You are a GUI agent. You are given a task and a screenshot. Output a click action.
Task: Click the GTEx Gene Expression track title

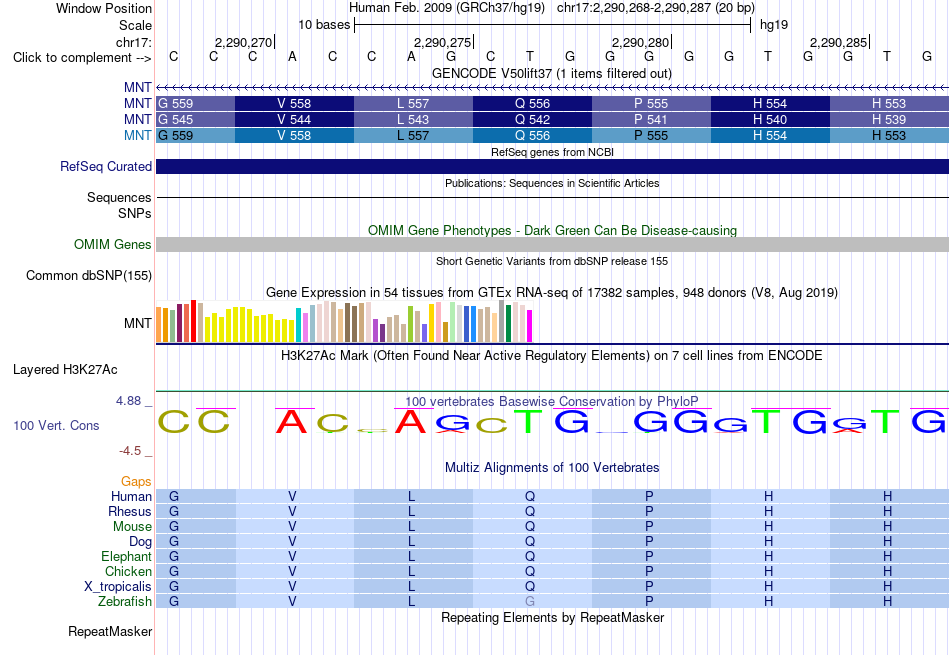pyautogui.click(x=552, y=293)
